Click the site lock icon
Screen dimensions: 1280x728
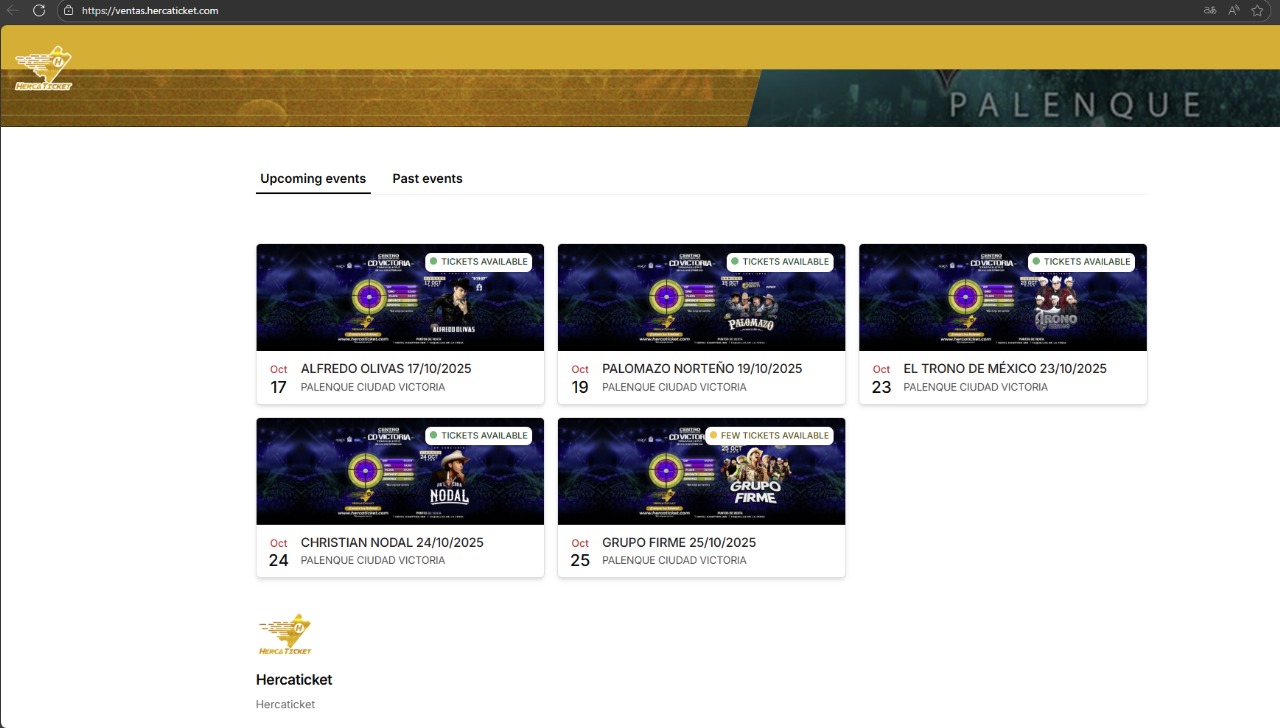pos(68,11)
